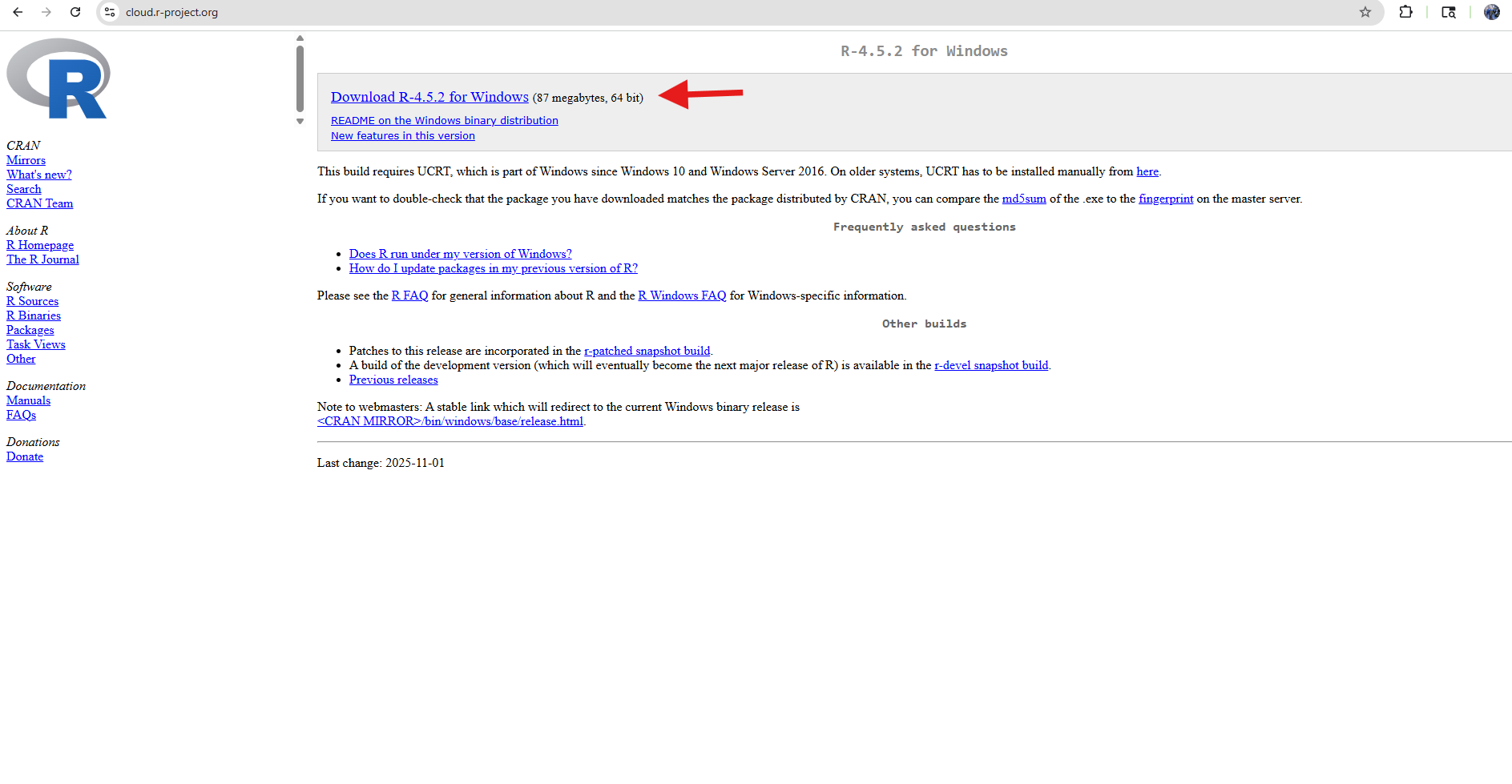
Task: Click the sidebar scroll down arrow
Action: point(300,122)
